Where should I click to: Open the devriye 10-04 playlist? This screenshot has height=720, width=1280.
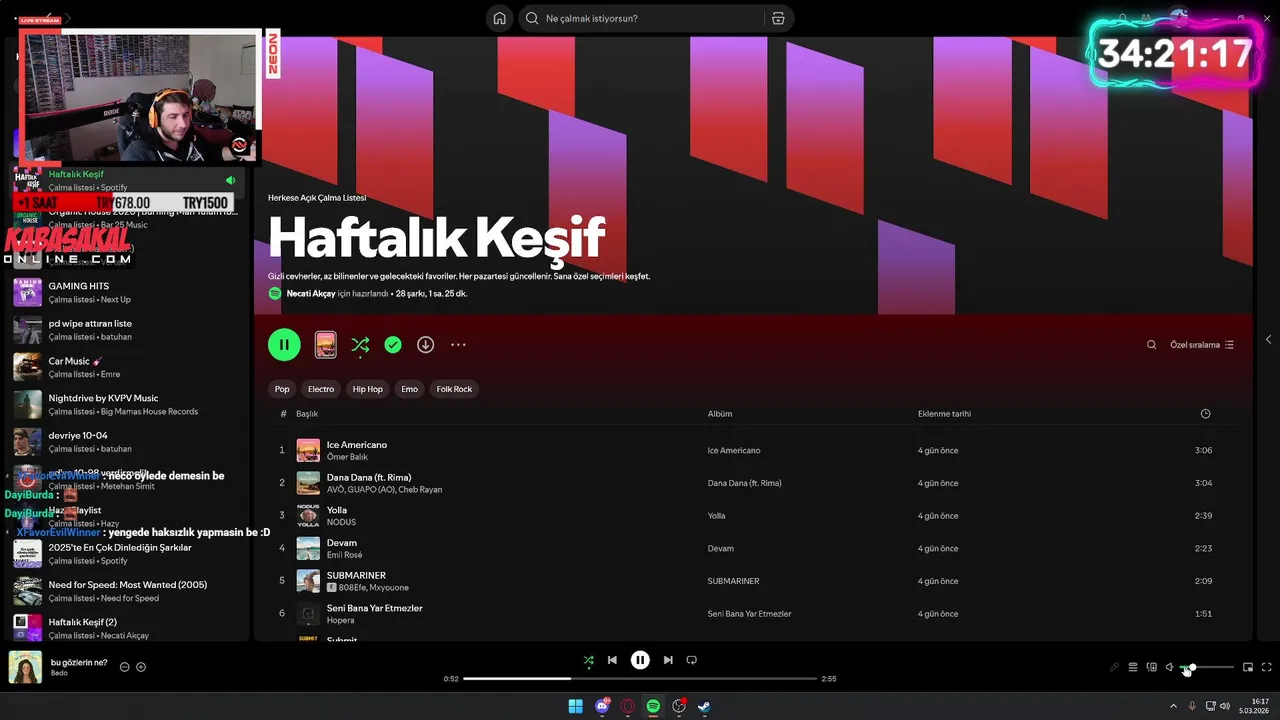pos(128,442)
